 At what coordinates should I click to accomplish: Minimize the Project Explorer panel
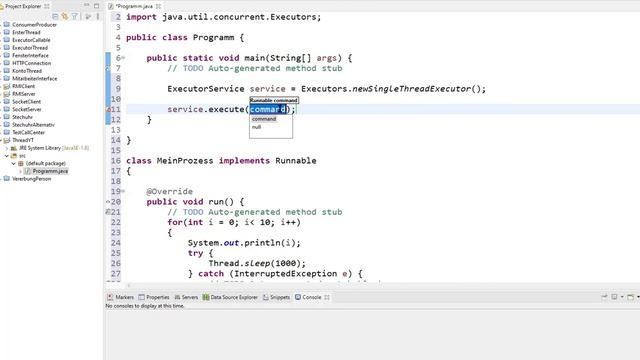[87, 6]
